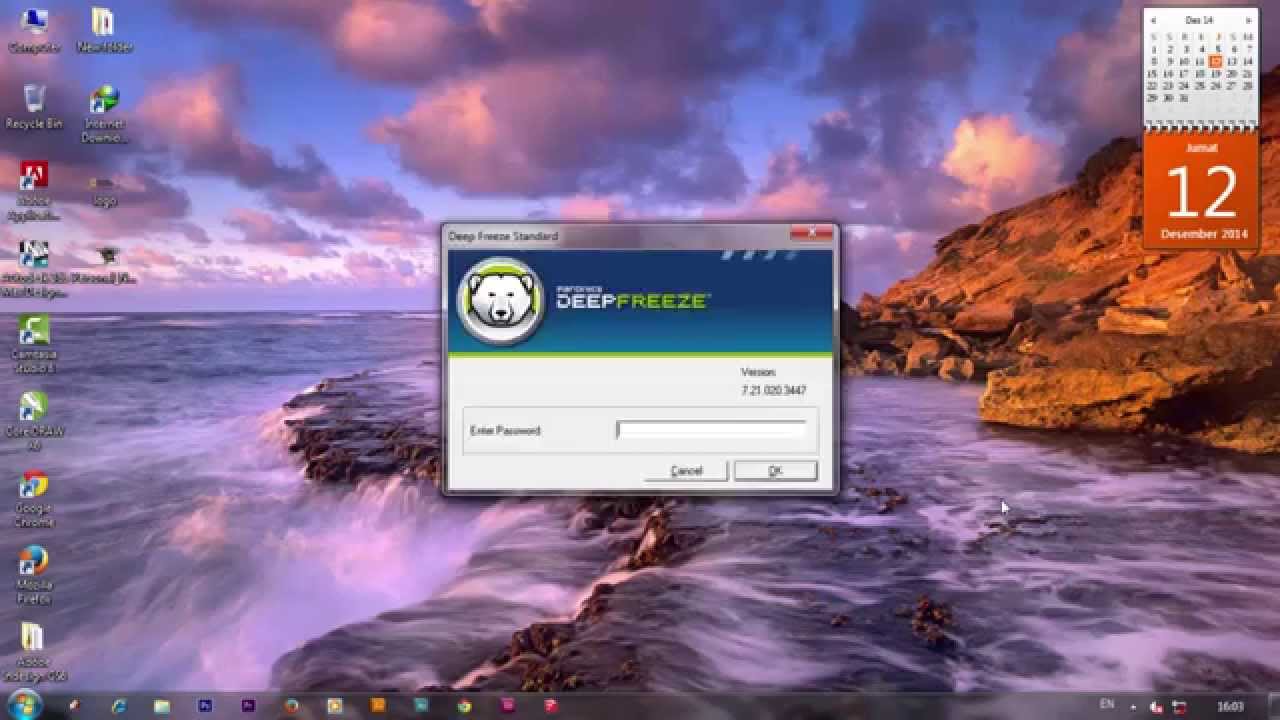Click the version number 7.21.020.3447 text

pyautogui.click(x=773, y=390)
